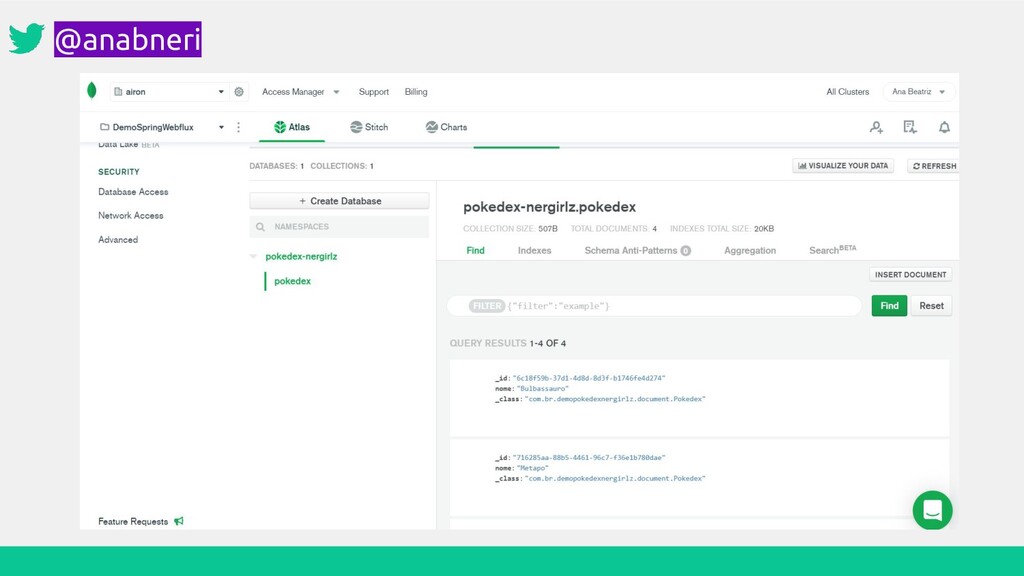Viewport: 1024px width, 576px height.
Task: Select the id starting with 716285aa
Action: tap(589, 458)
